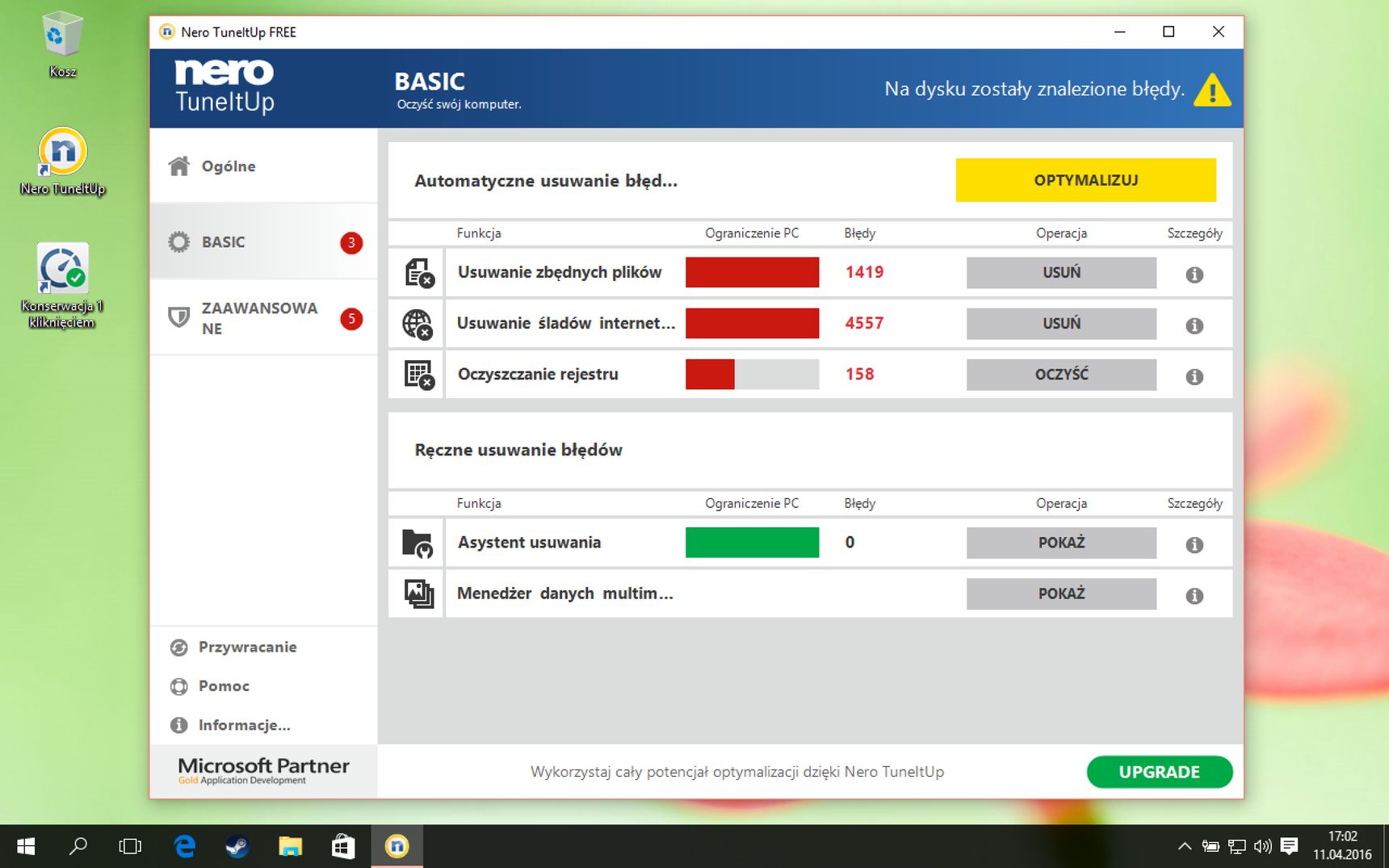1389x868 pixels.
Task: Click the Oczyszczanie rejestru label
Action: 538,375
